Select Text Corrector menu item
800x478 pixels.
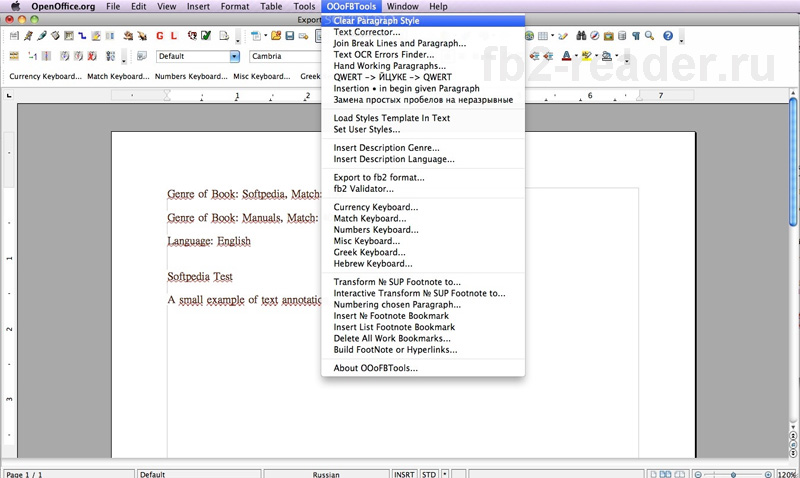423,32
